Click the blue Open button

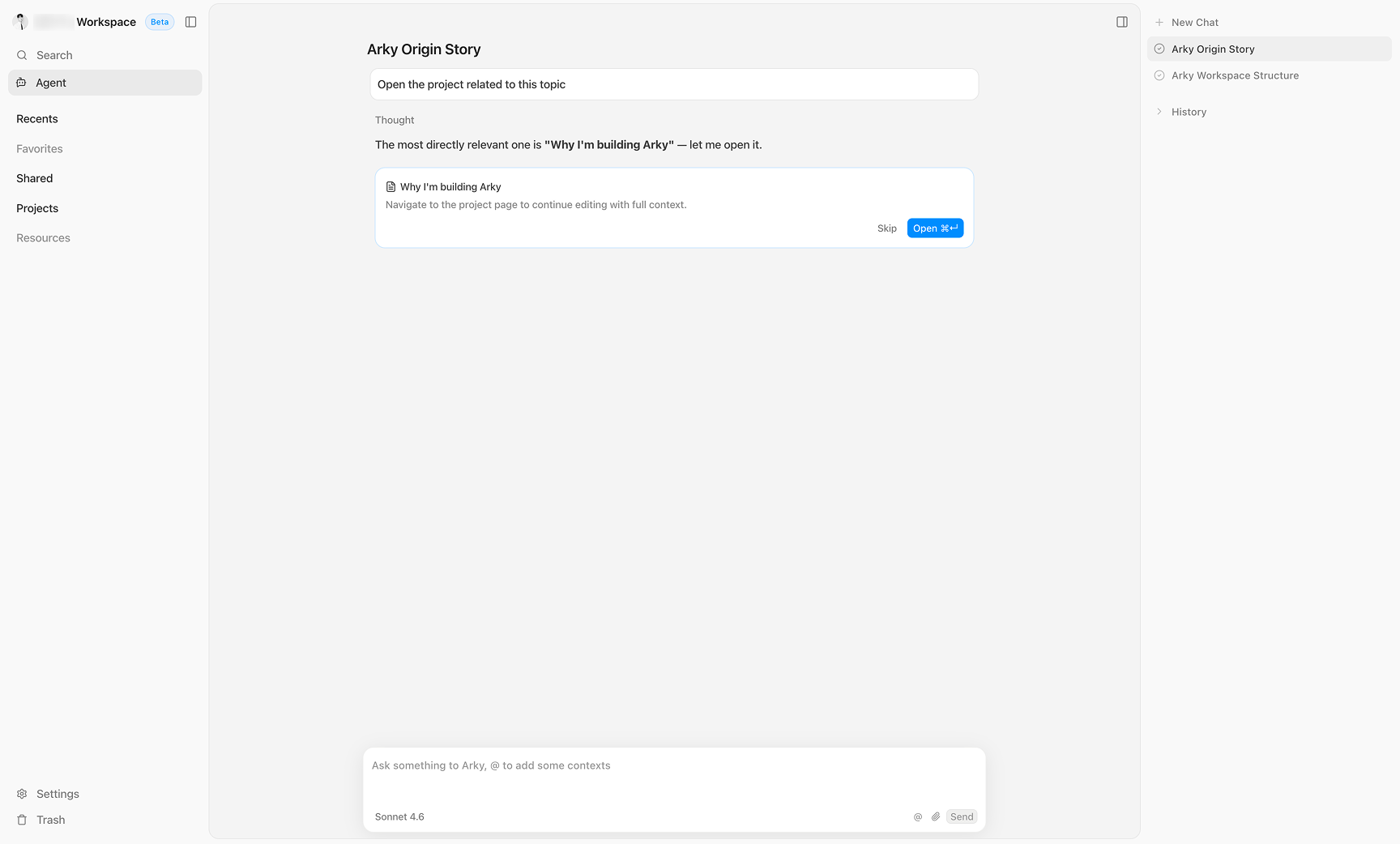click(x=935, y=228)
